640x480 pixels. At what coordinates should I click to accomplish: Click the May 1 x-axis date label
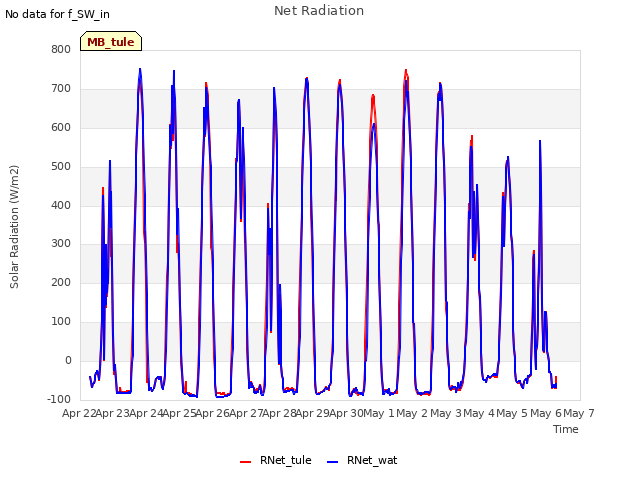tap(379, 413)
